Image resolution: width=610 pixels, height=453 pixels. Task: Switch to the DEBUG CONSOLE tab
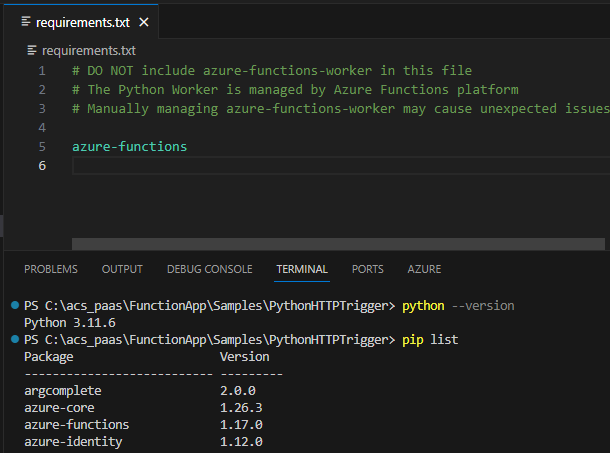click(x=210, y=269)
